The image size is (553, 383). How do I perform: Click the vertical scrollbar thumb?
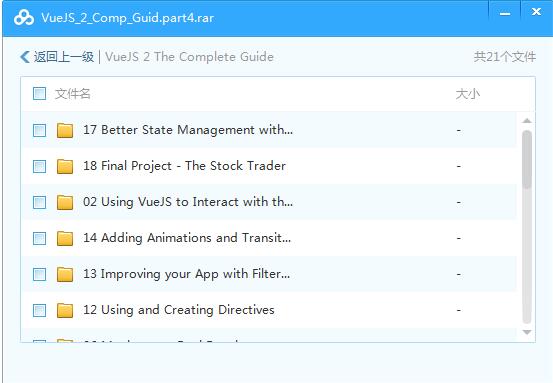527,159
